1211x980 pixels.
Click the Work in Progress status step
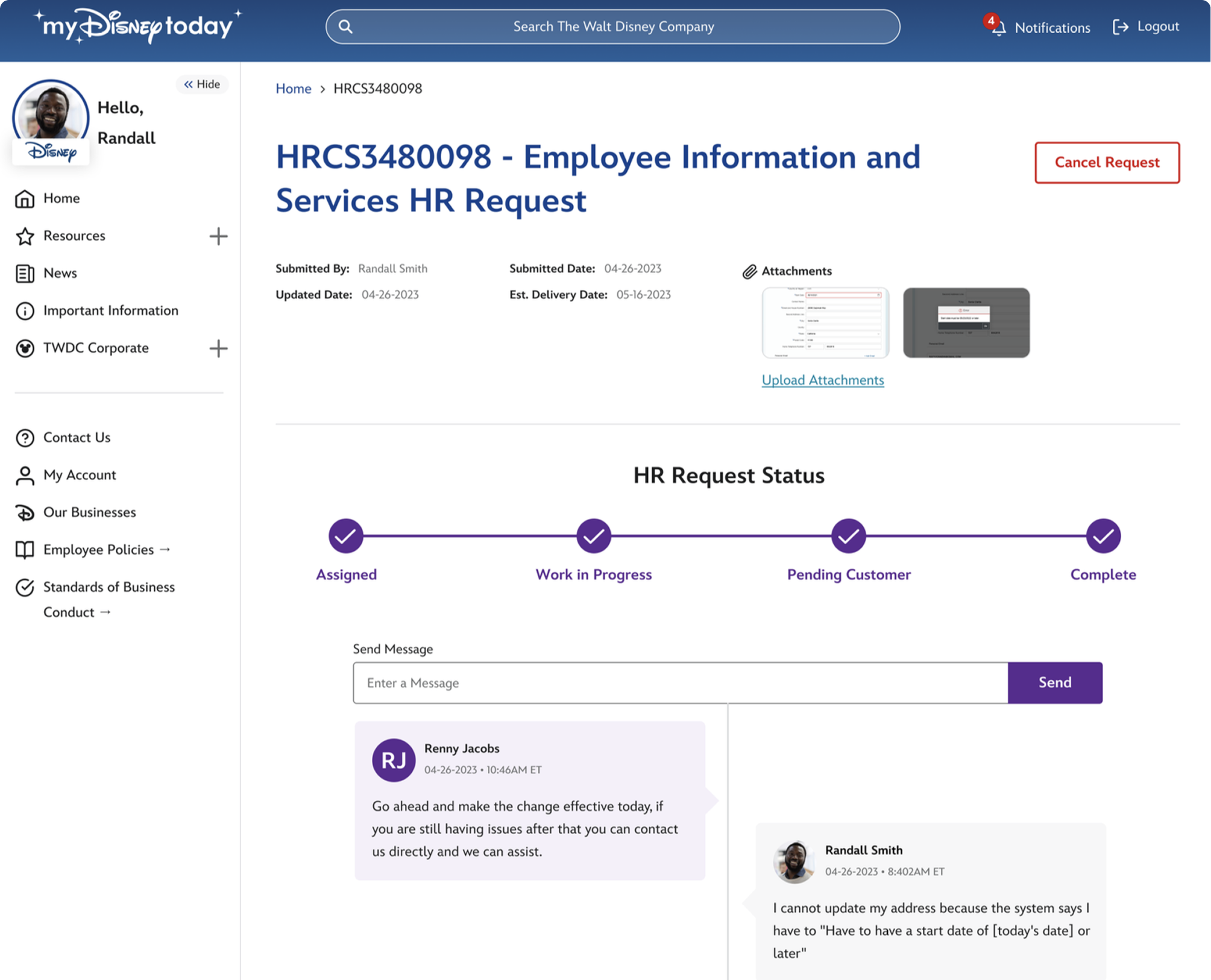click(593, 536)
